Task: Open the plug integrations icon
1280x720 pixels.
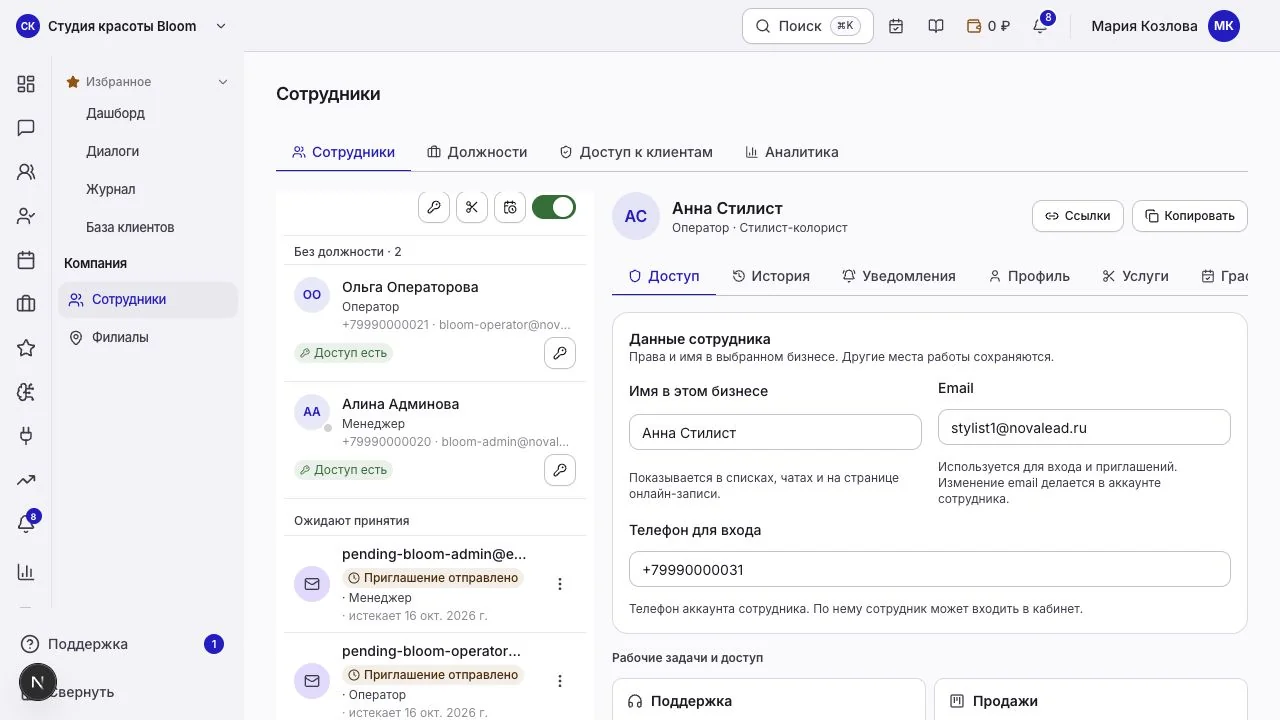Action: [26, 436]
